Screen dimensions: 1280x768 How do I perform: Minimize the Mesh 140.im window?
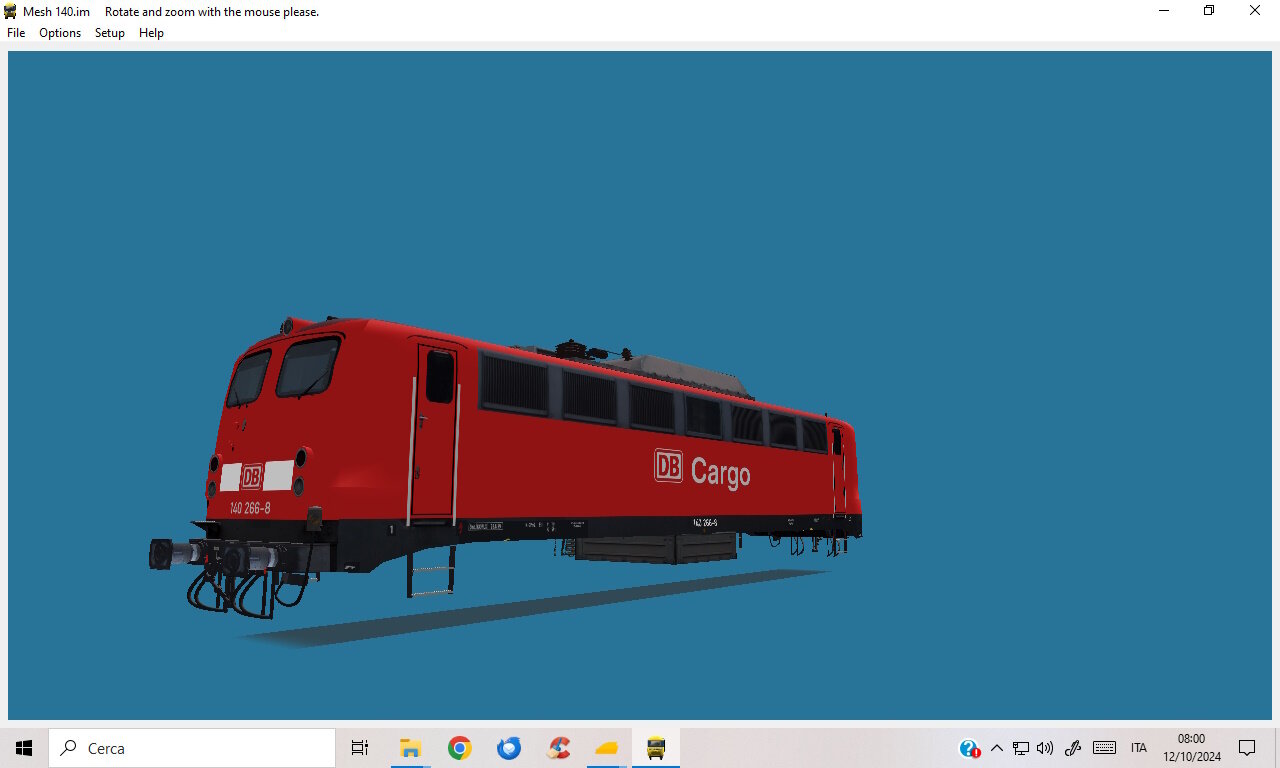1164,11
